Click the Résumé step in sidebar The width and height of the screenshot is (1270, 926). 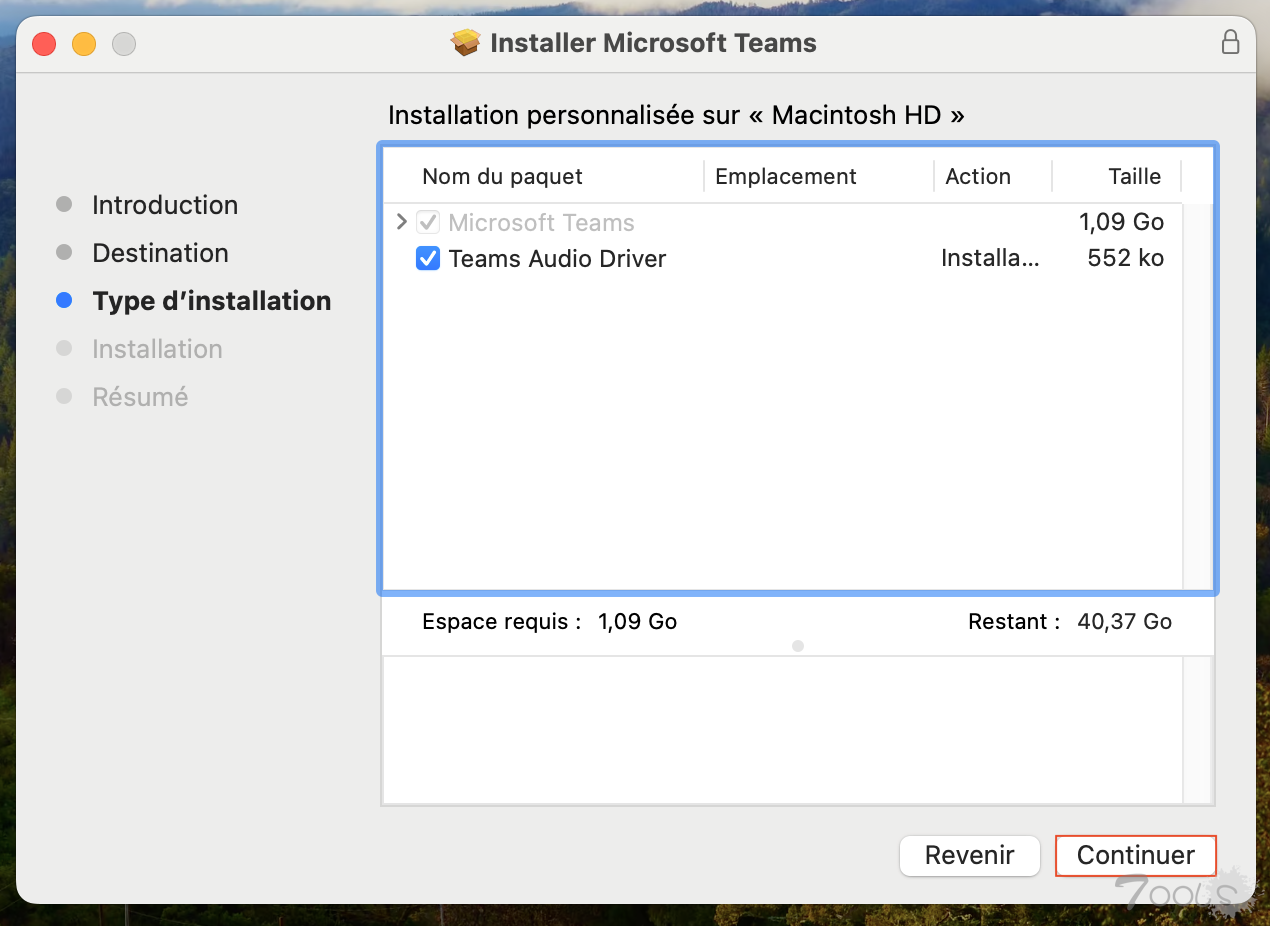[x=140, y=397]
